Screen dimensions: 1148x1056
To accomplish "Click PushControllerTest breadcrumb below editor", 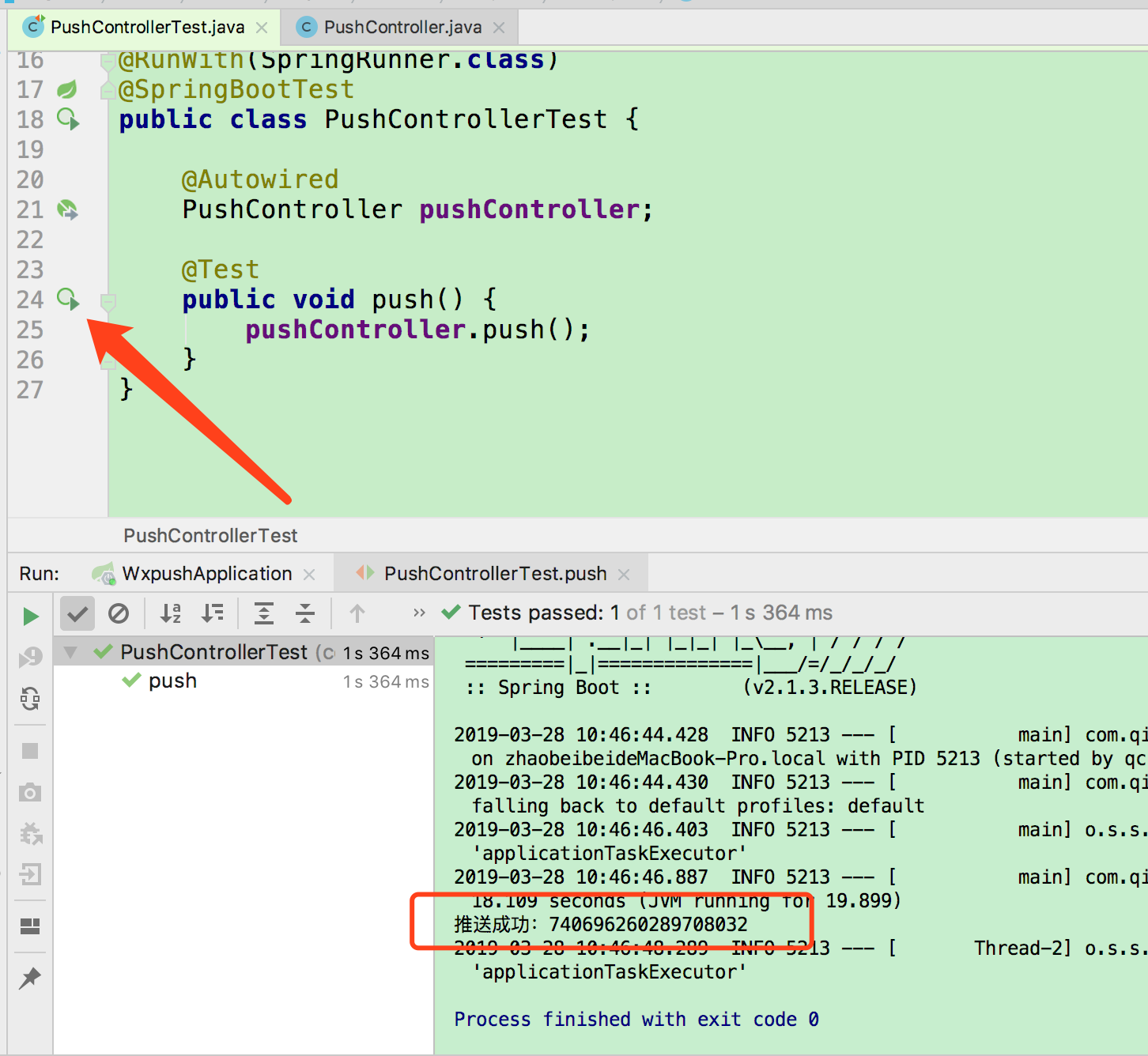I will click(x=210, y=536).
